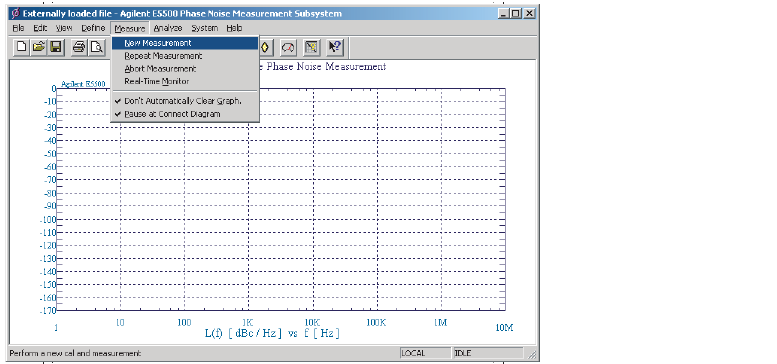Click the yellow diamond toolbar icon

click(x=267, y=48)
